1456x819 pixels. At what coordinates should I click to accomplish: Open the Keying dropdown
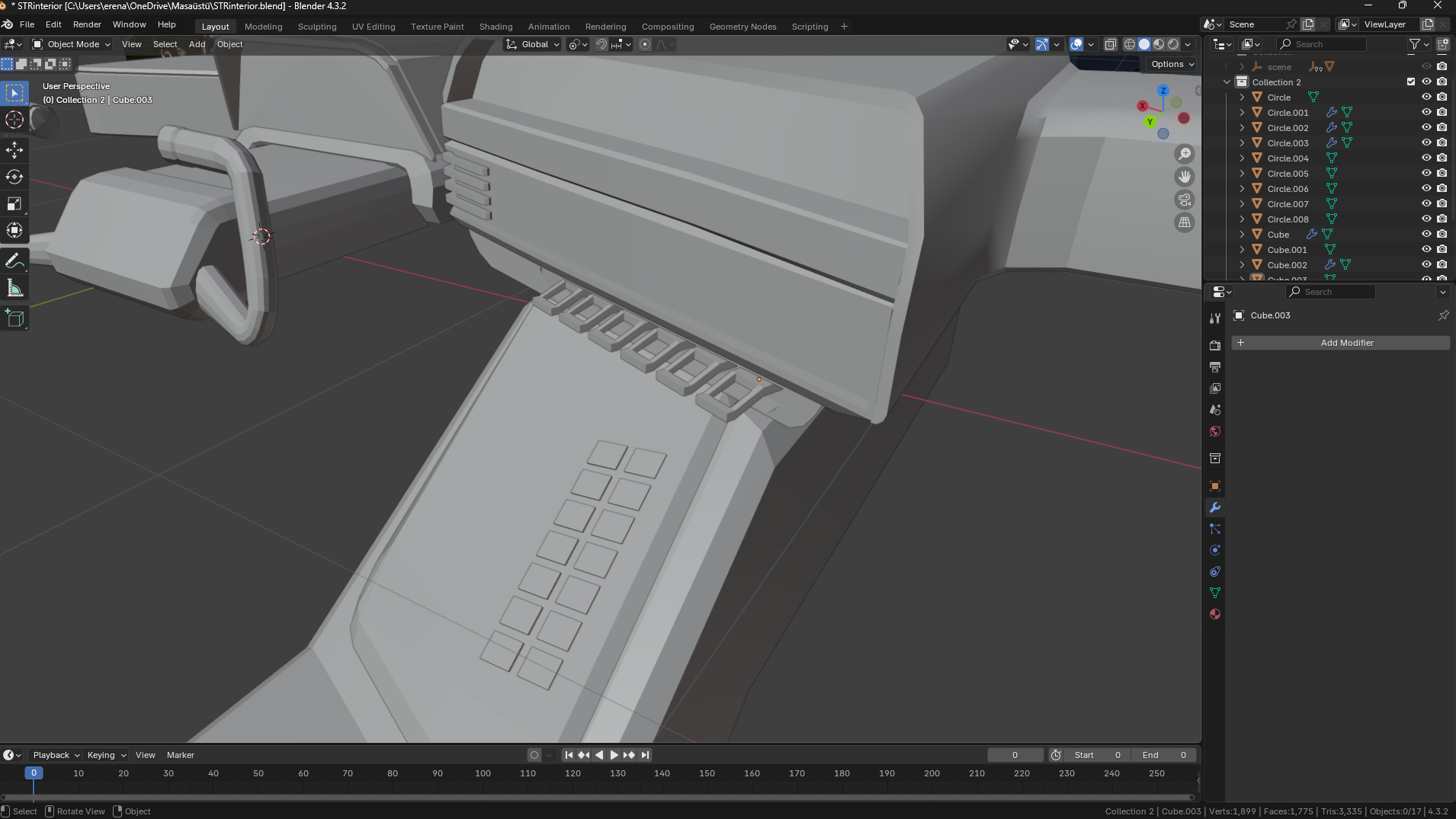(106, 755)
